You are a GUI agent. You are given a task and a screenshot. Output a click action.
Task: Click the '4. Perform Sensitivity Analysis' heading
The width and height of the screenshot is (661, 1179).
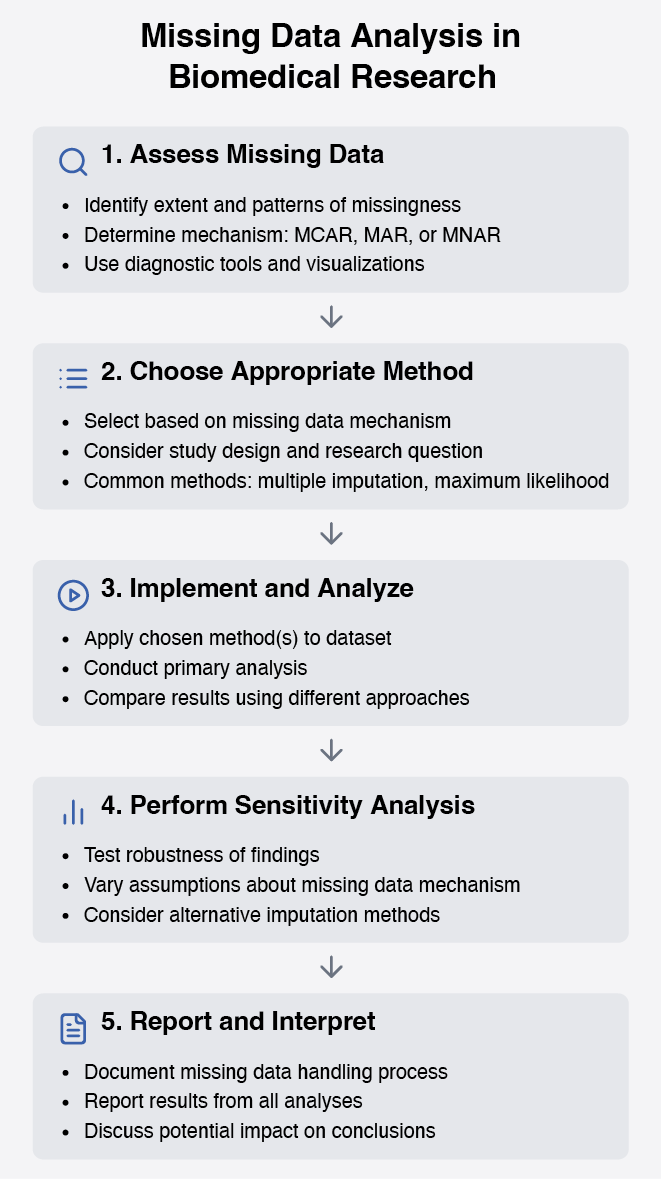coord(288,805)
